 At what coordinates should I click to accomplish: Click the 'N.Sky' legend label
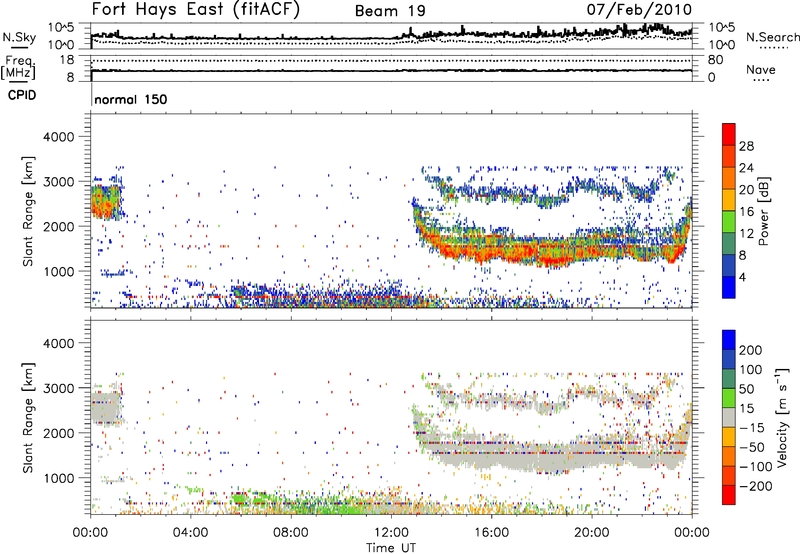[19, 37]
